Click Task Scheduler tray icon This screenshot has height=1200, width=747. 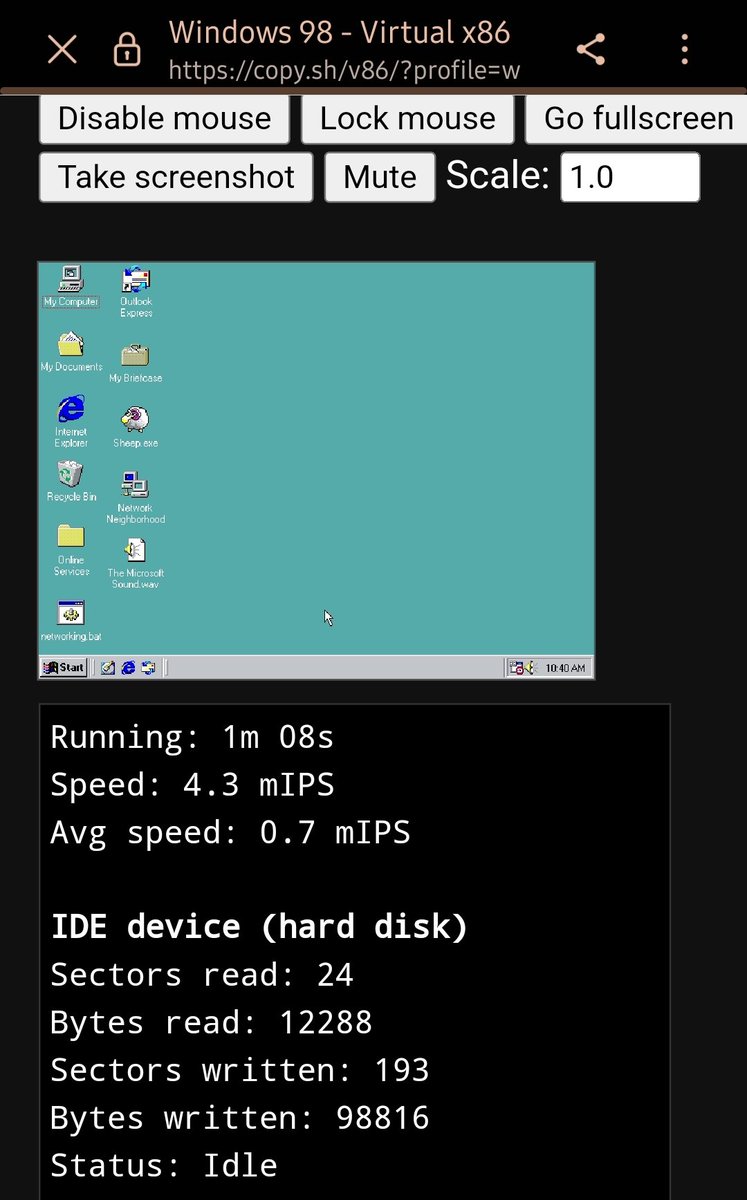point(516,668)
